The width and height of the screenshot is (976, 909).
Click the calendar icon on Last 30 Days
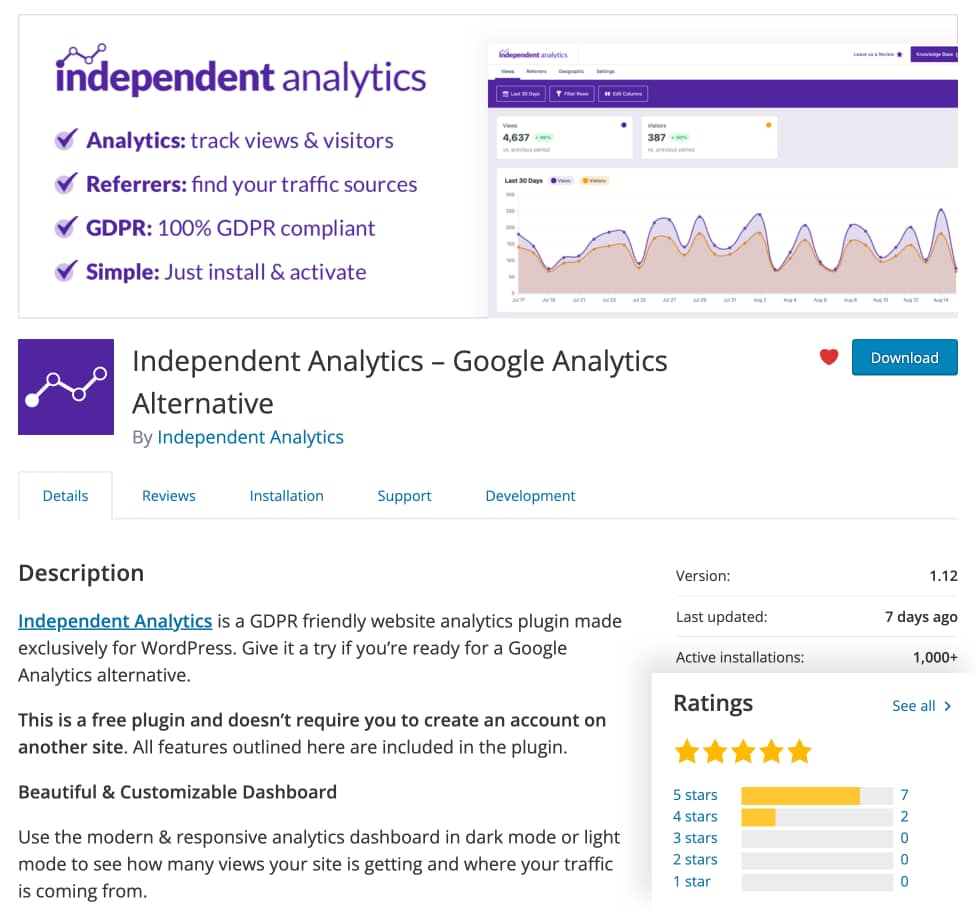pos(504,92)
